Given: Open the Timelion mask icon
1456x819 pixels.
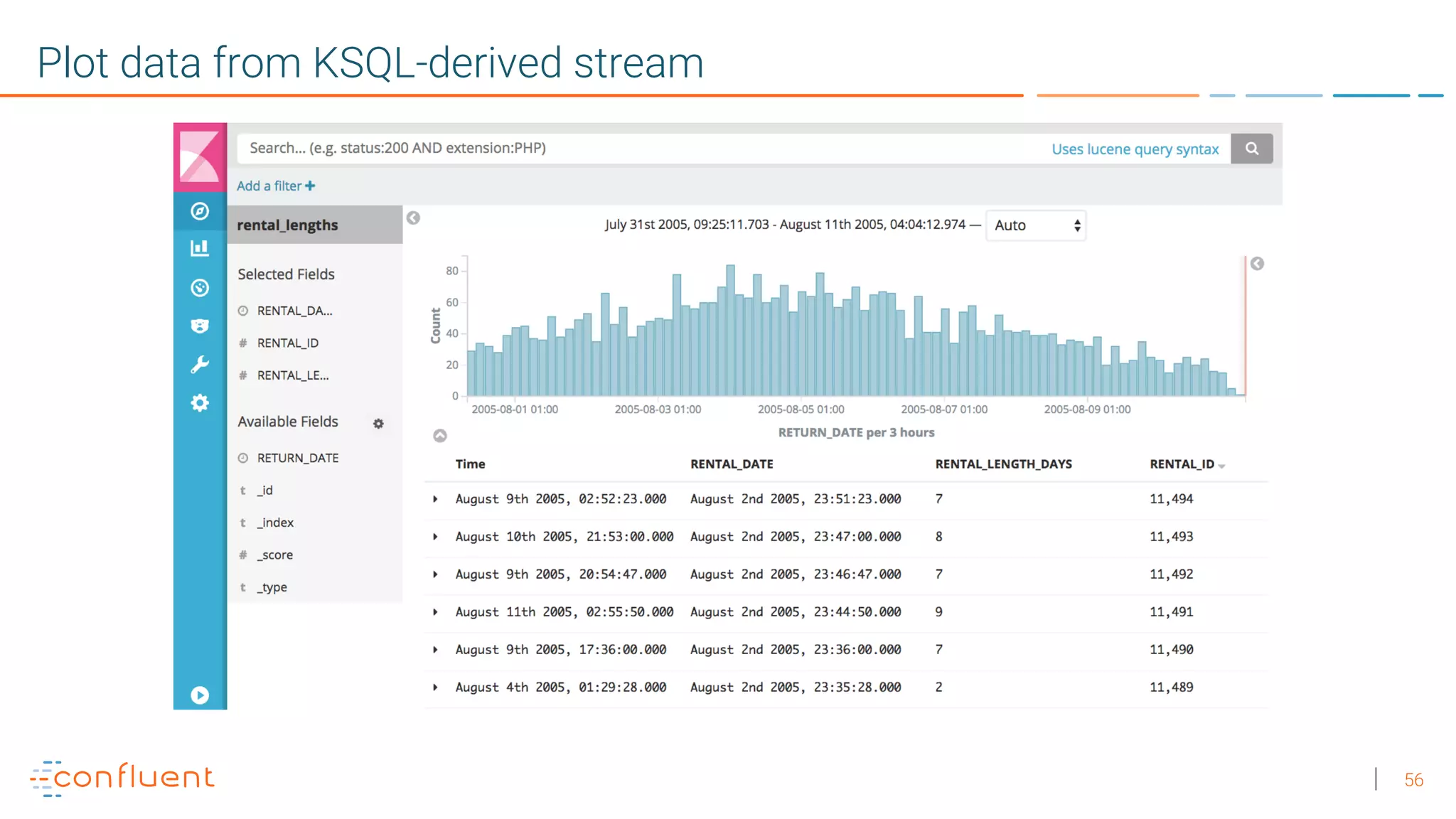Looking at the screenshot, I should (x=200, y=326).
